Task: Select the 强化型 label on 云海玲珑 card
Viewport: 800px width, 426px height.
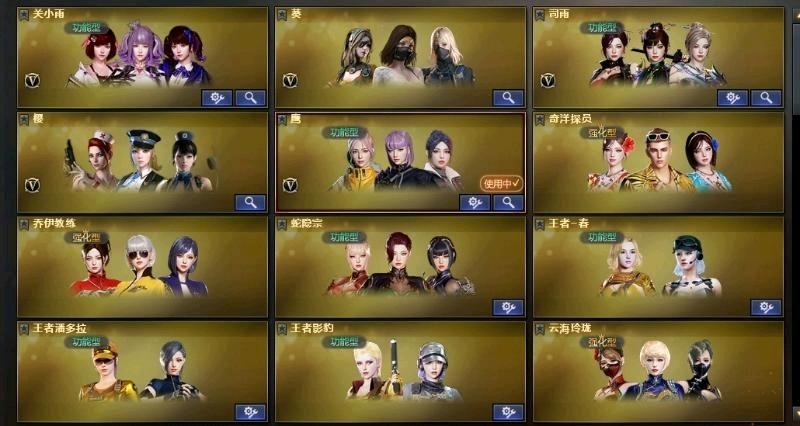Action: [602, 341]
